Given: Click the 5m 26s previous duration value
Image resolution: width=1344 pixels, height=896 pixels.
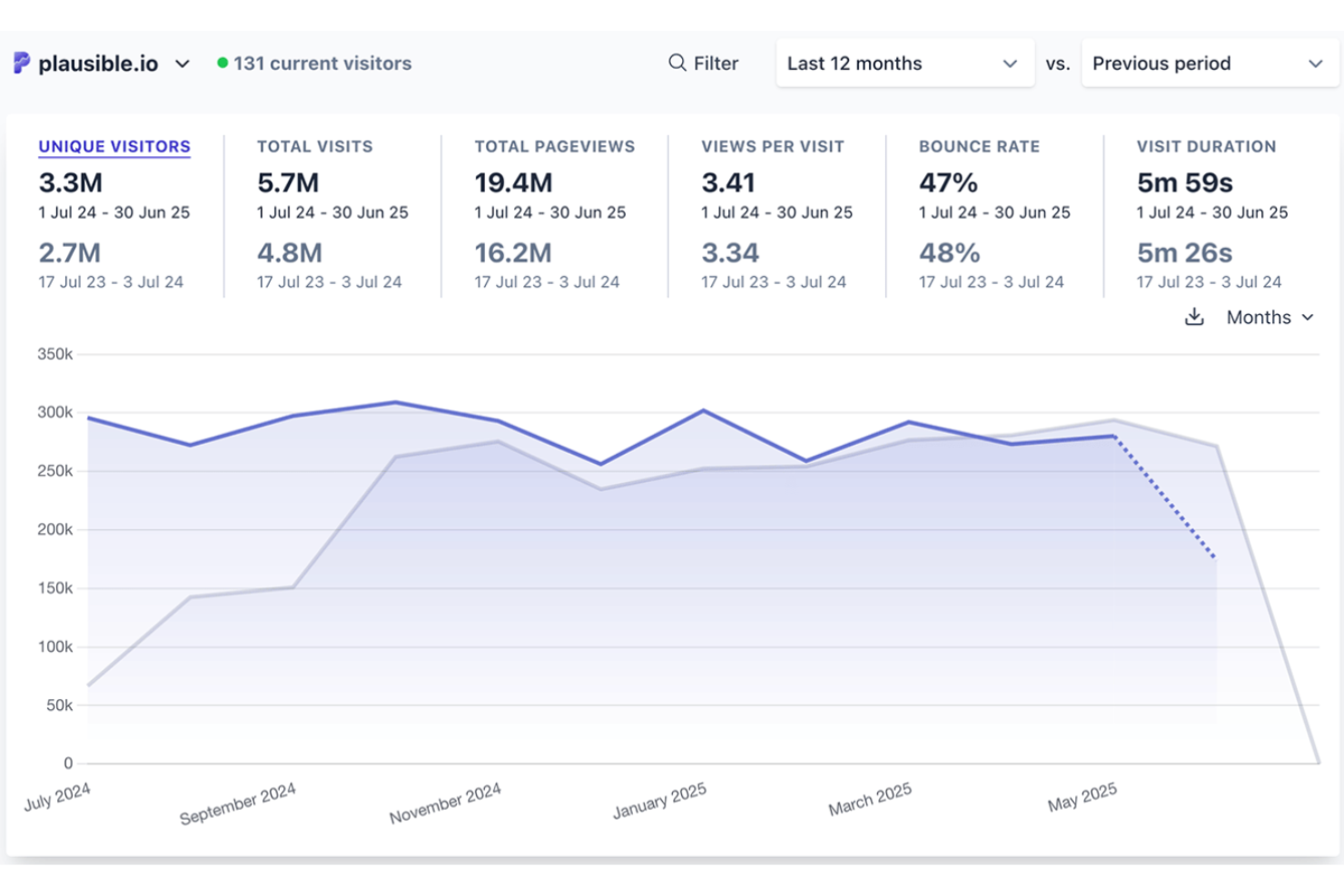Looking at the screenshot, I should [x=1185, y=252].
